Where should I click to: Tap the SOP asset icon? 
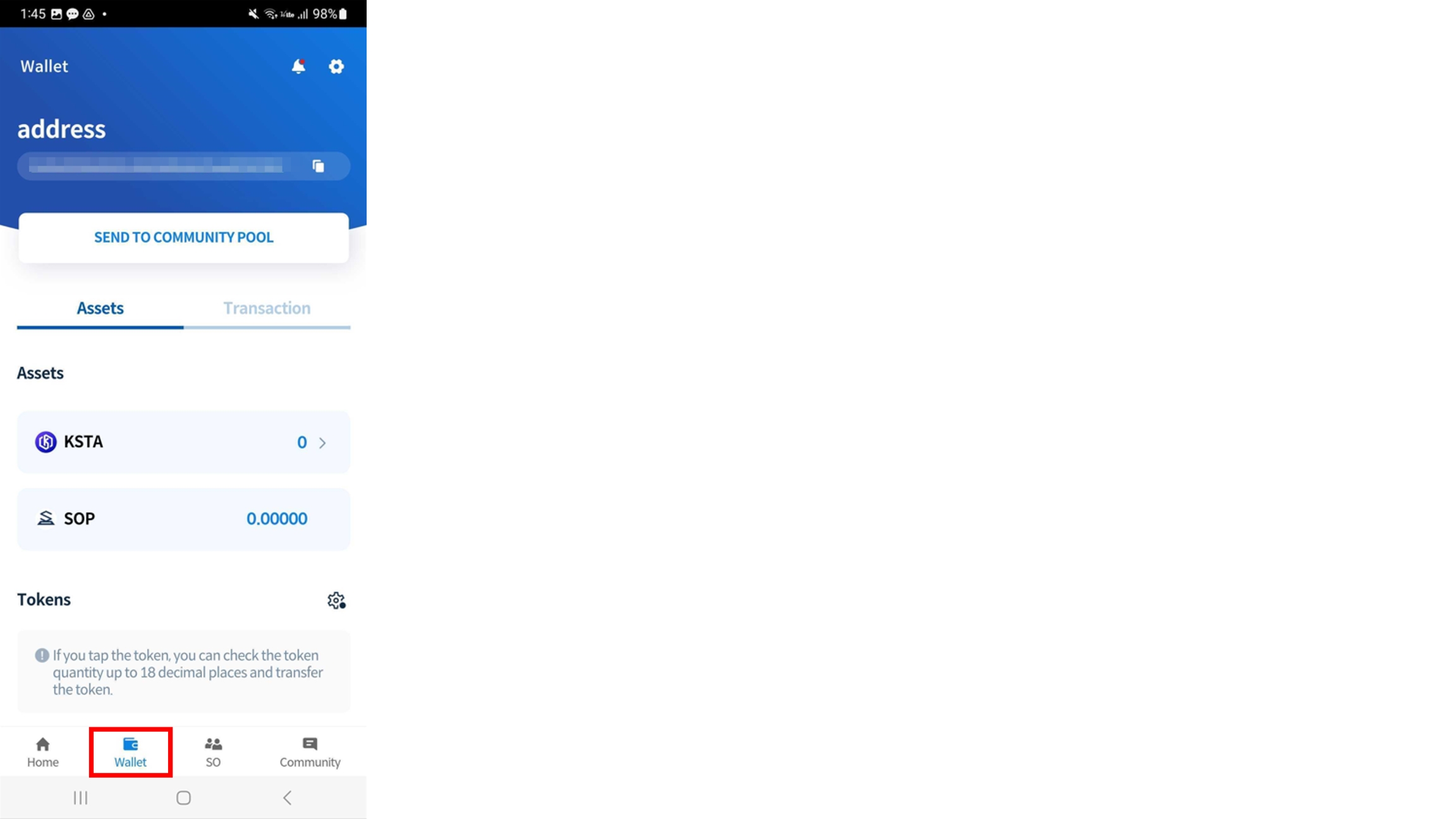[x=45, y=518]
